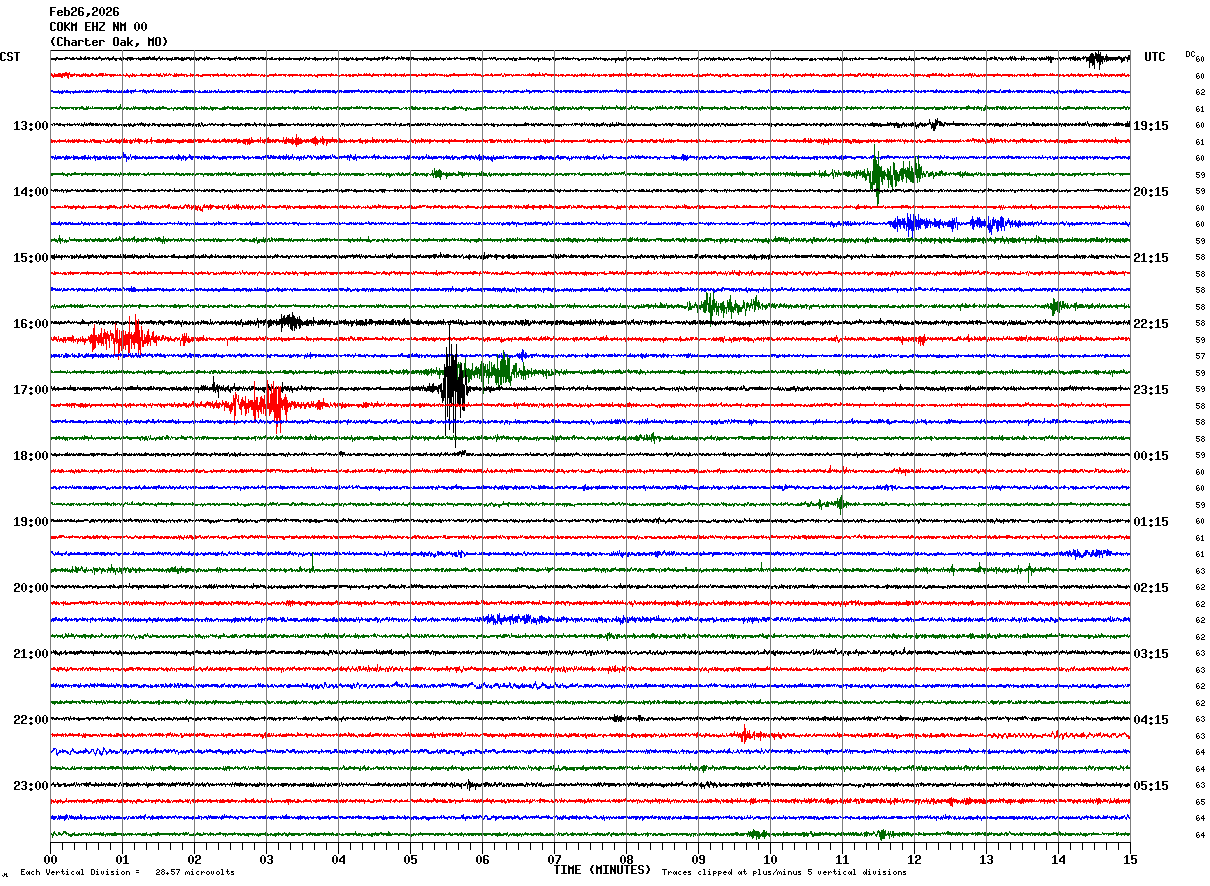The width and height of the screenshot is (1210, 886).
Task: Select the 23:00 CST time label
Action: click(31, 786)
